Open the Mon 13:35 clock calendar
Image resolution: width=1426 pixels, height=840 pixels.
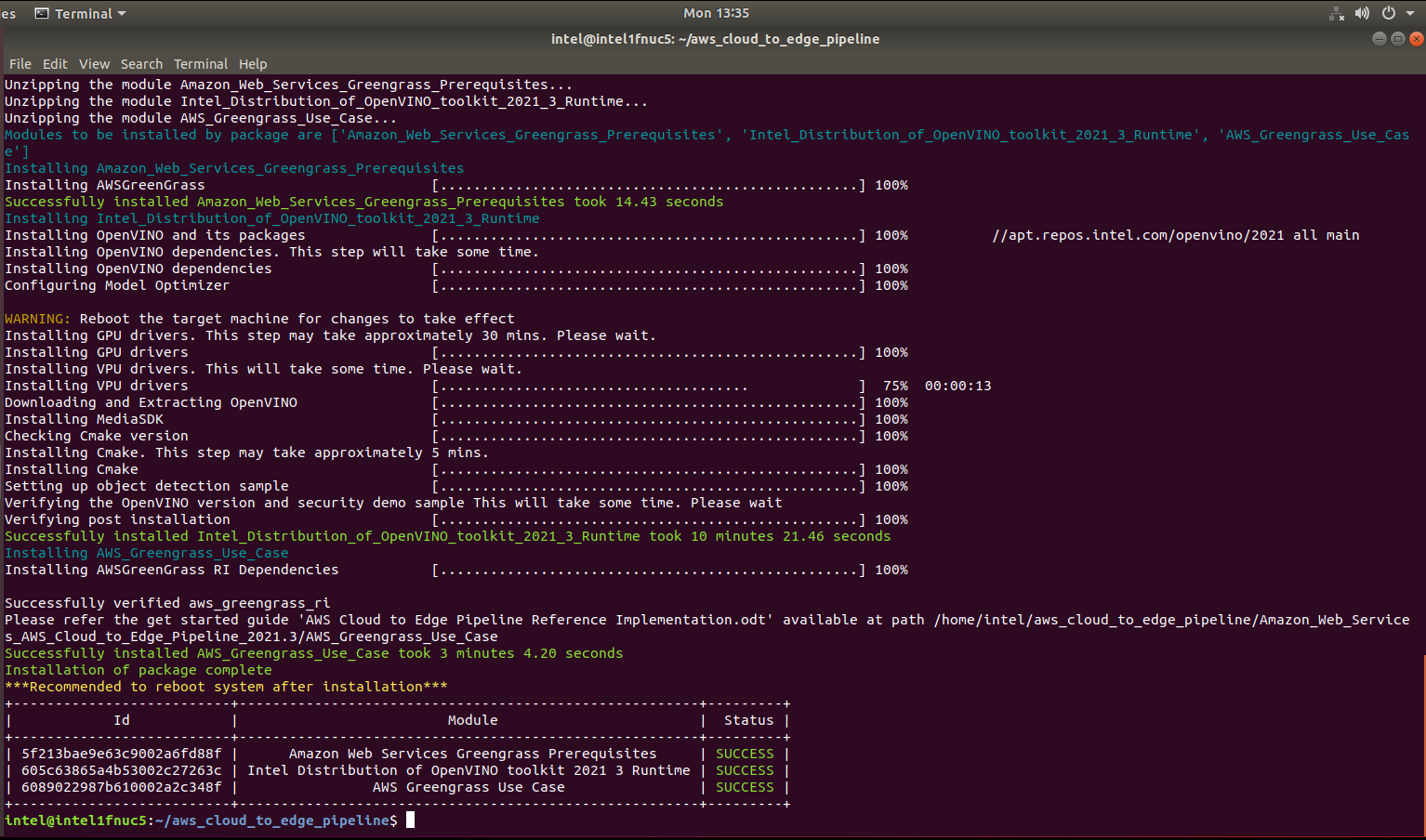pyautogui.click(x=716, y=13)
